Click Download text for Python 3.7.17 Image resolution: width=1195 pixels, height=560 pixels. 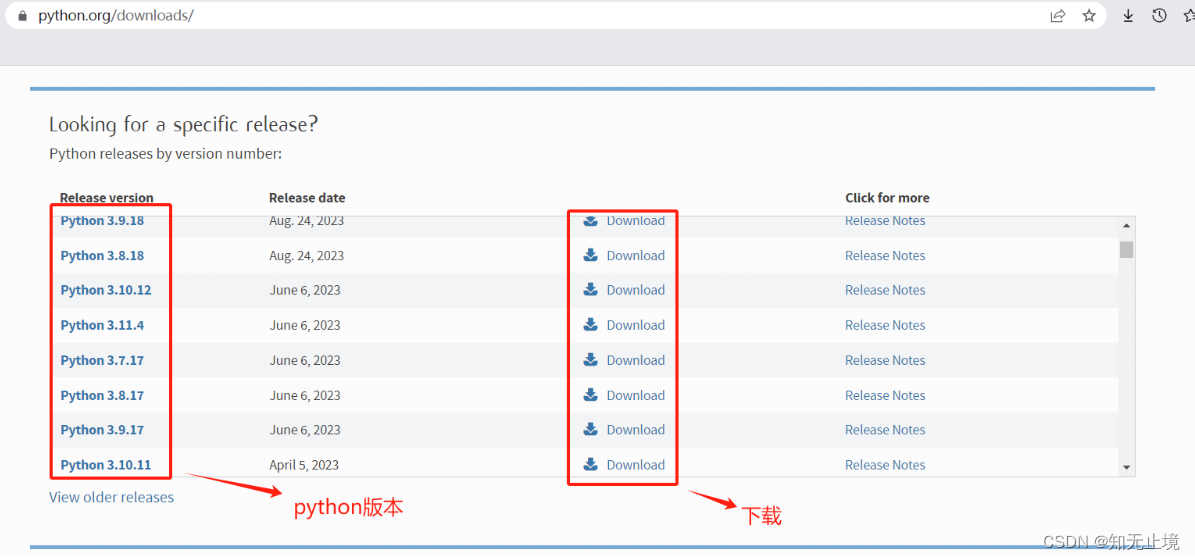pyautogui.click(x=636, y=360)
